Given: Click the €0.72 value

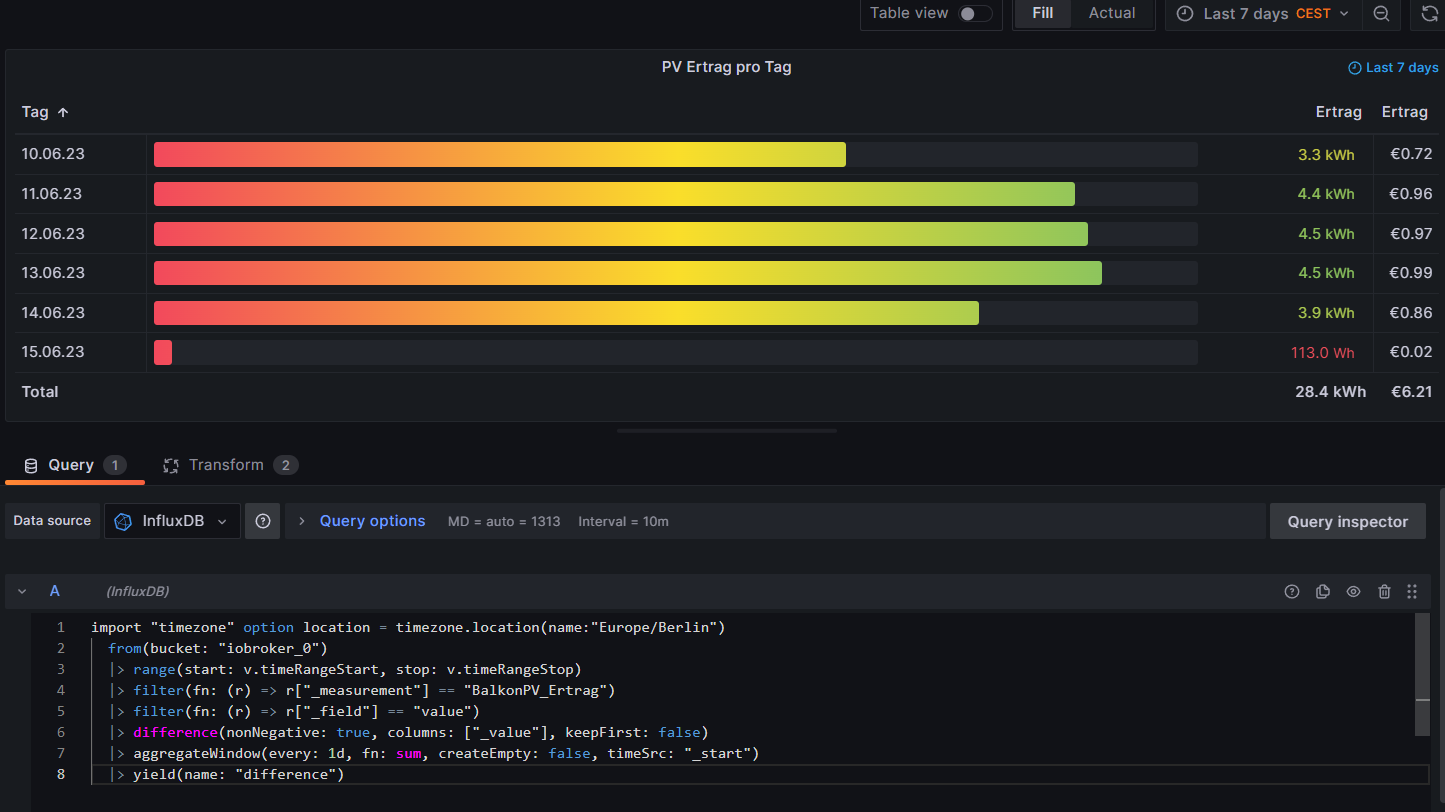Looking at the screenshot, I should [1411, 154].
